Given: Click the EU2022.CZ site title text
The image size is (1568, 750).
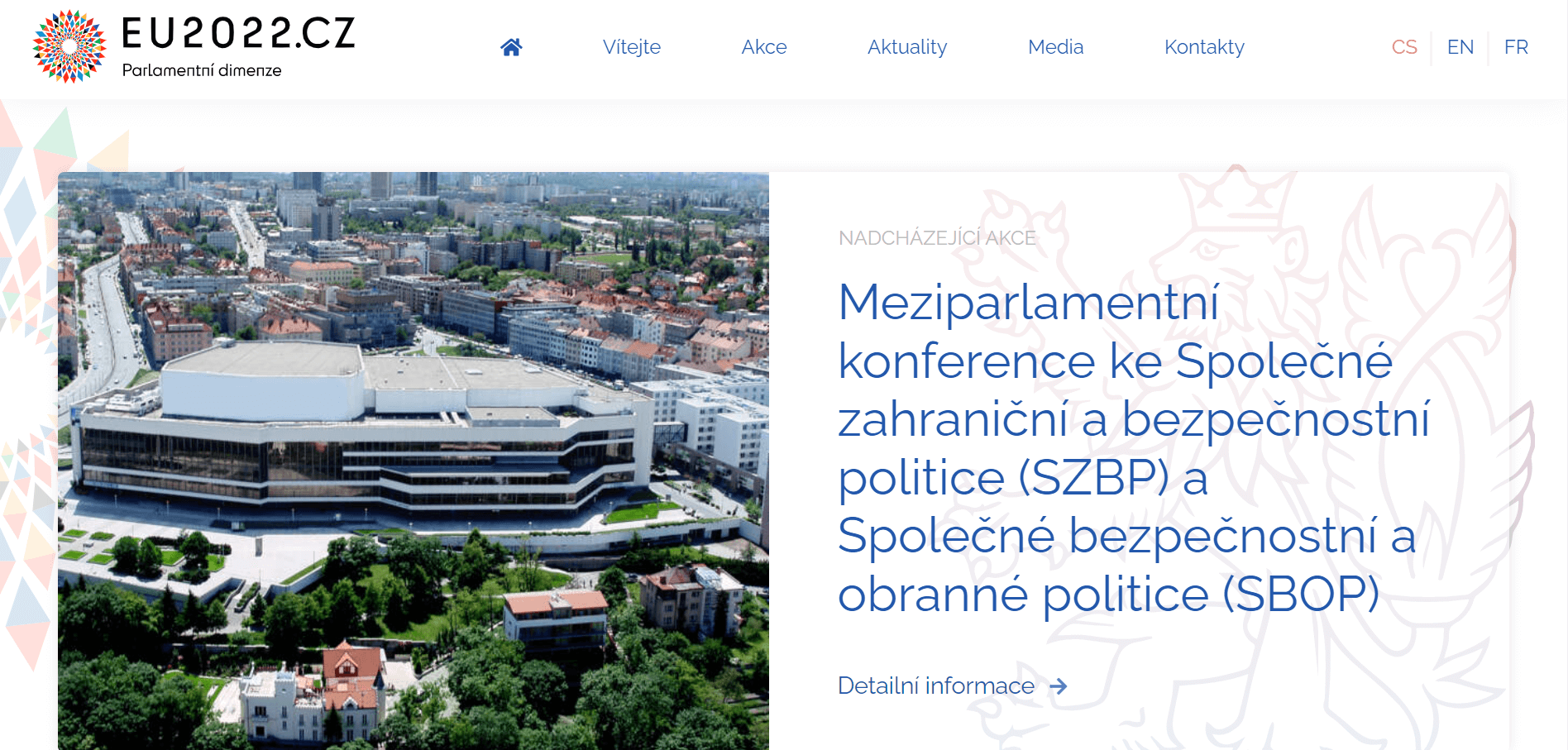Looking at the screenshot, I should coord(238,34).
